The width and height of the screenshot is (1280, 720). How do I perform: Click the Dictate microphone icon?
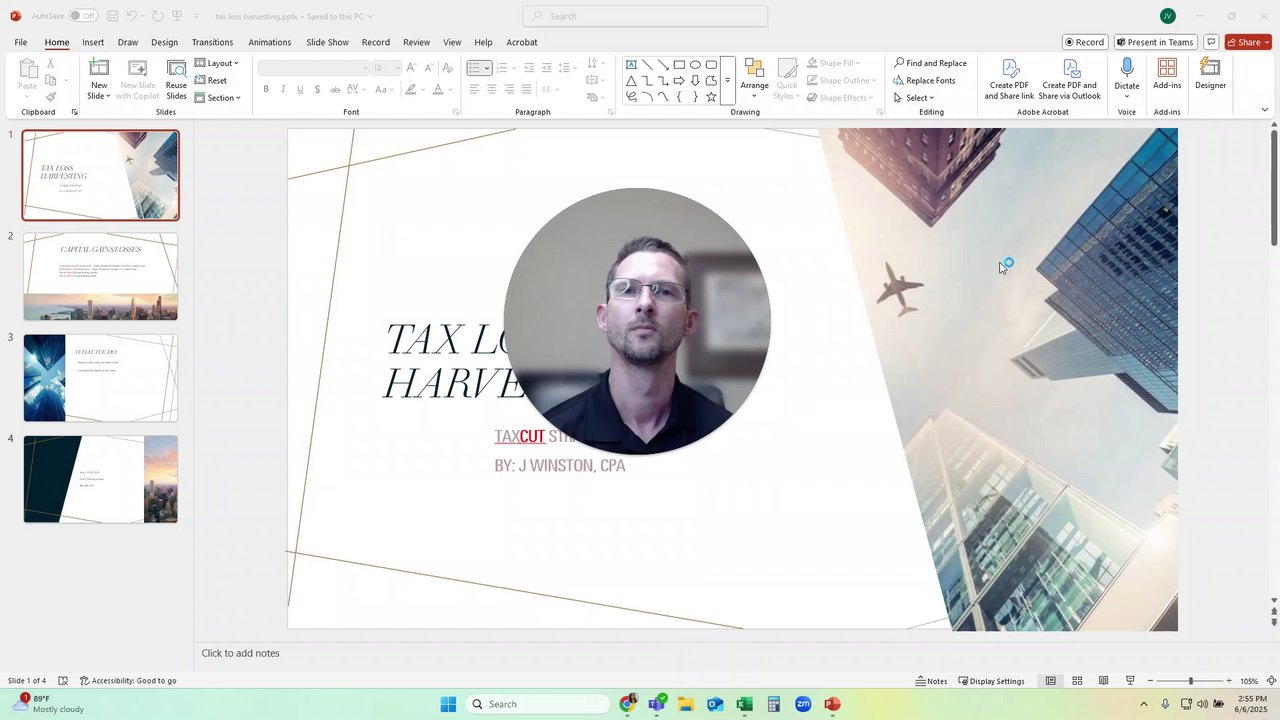pyautogui.click(x=1127, y=68)
